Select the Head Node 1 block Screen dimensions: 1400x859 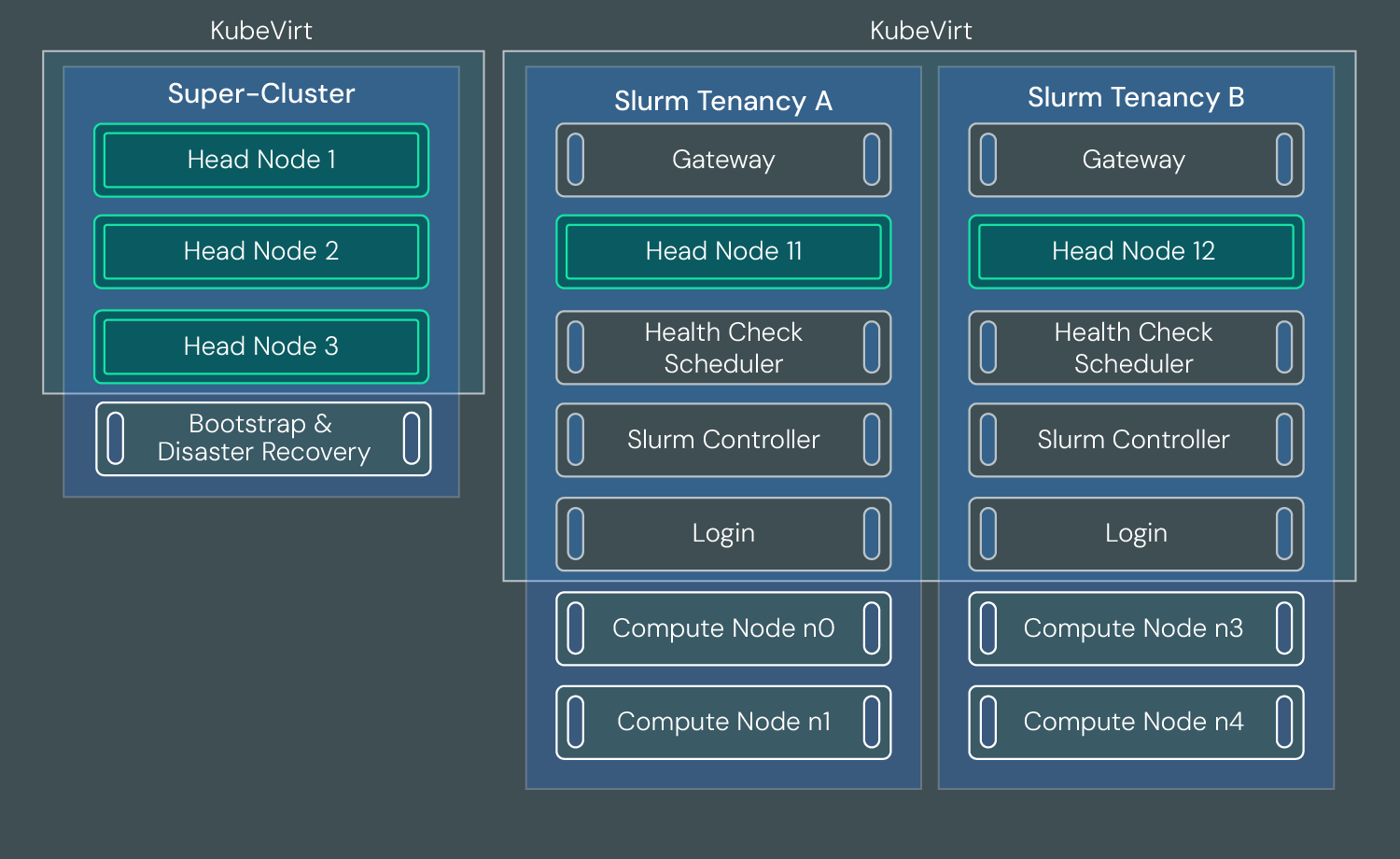click(261, 160)
